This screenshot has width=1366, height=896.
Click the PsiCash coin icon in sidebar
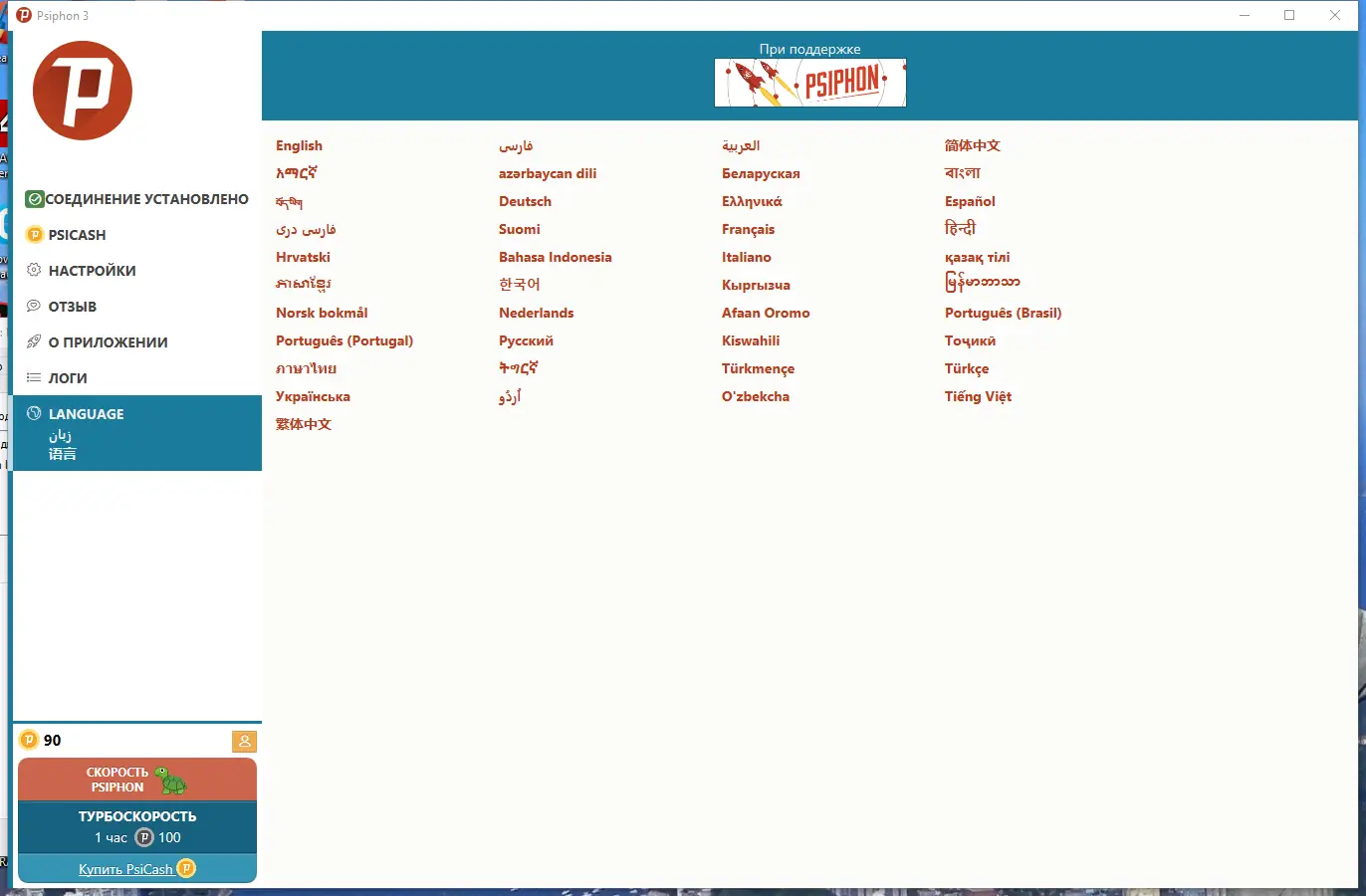(x=35, y=235)
